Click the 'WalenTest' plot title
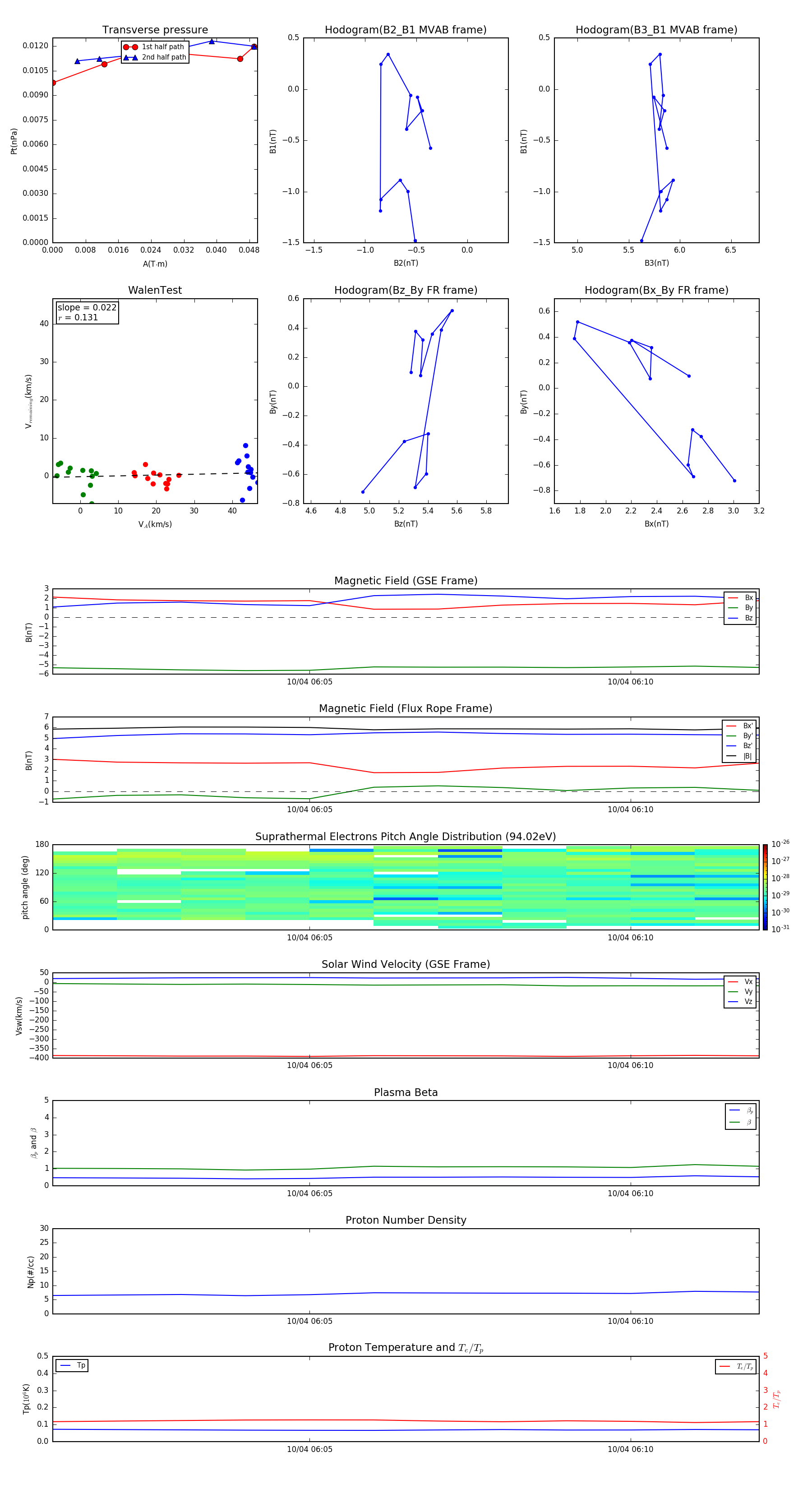812x1489 pixels. point(155,290)
